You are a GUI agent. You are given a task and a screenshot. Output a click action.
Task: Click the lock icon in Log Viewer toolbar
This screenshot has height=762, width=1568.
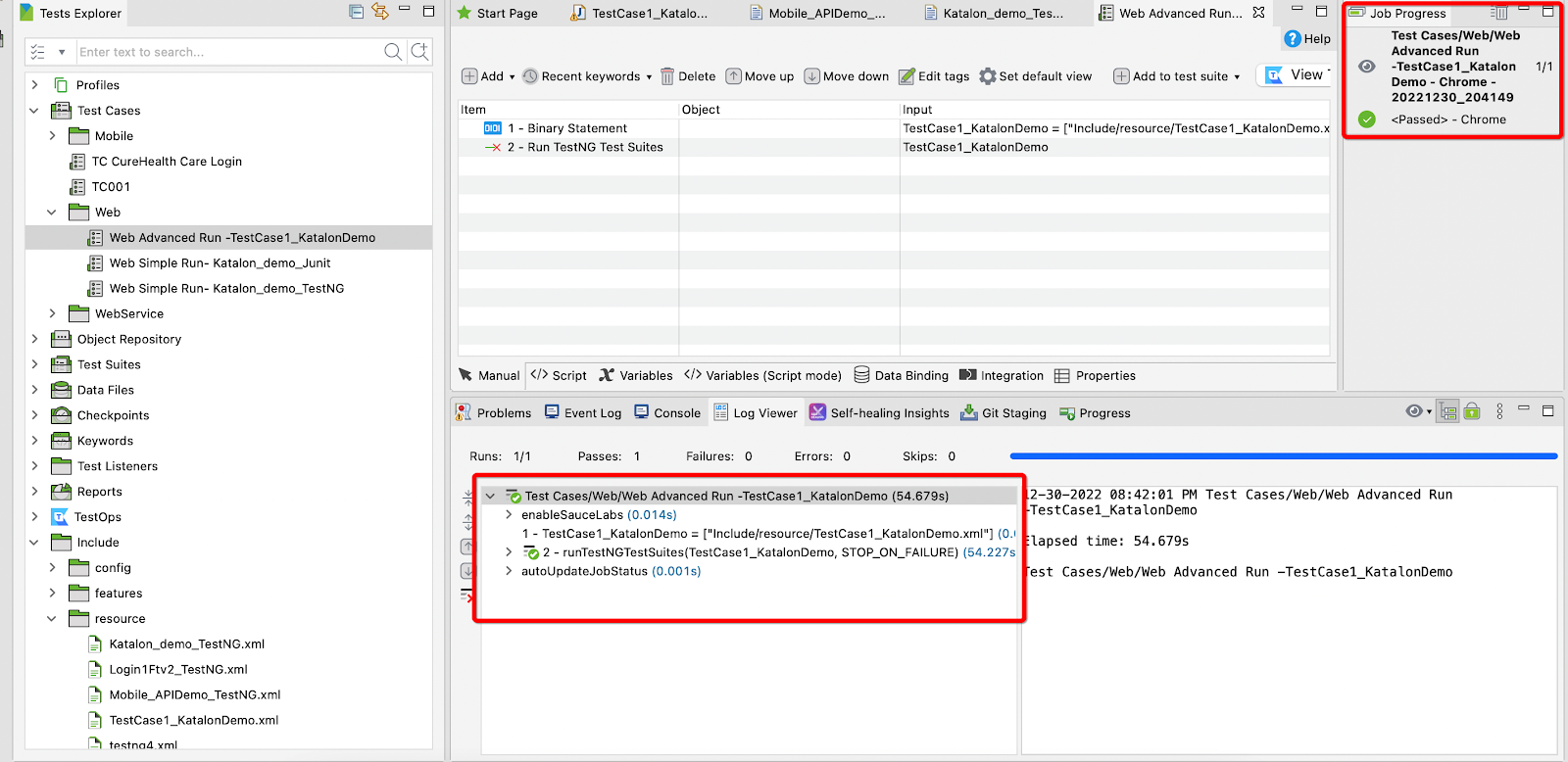point(1472,412)
